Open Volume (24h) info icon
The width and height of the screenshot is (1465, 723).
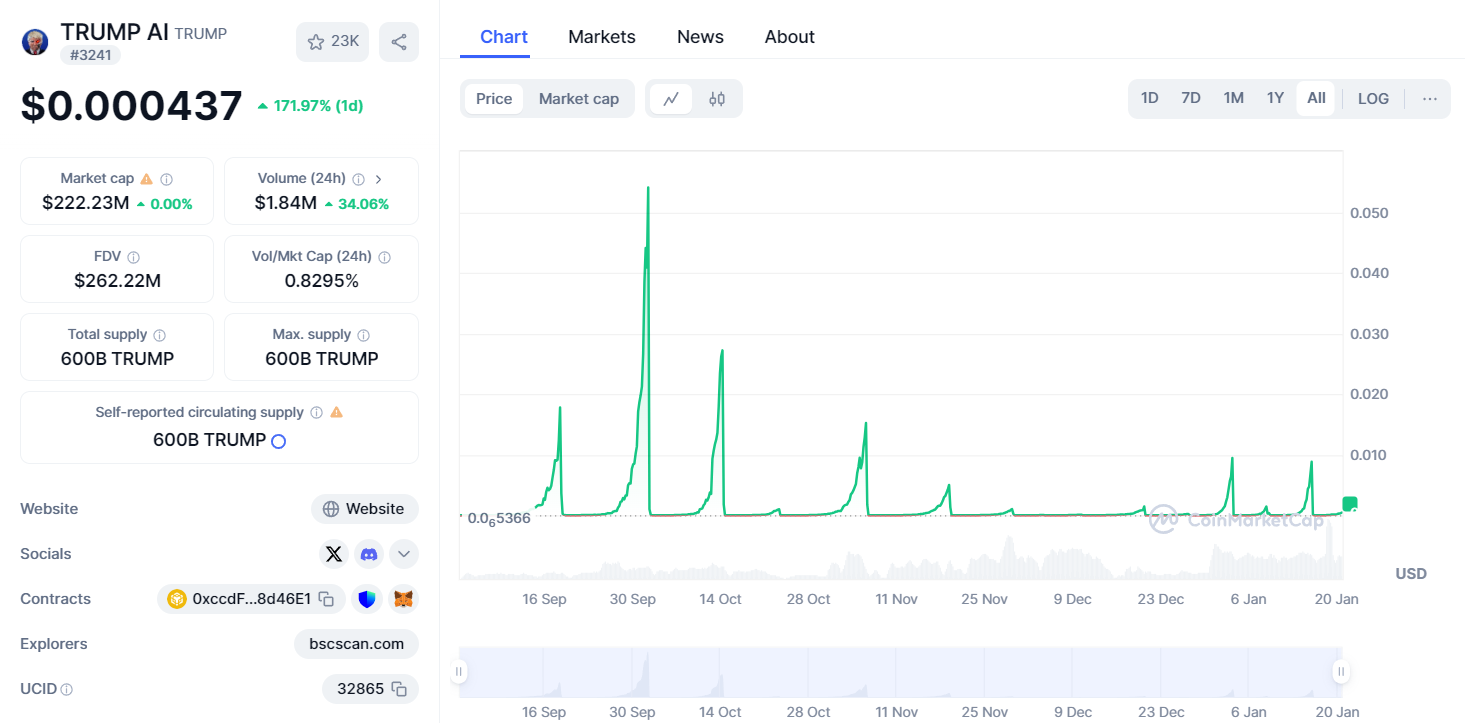pyautogui.click(x=358, y=179)
